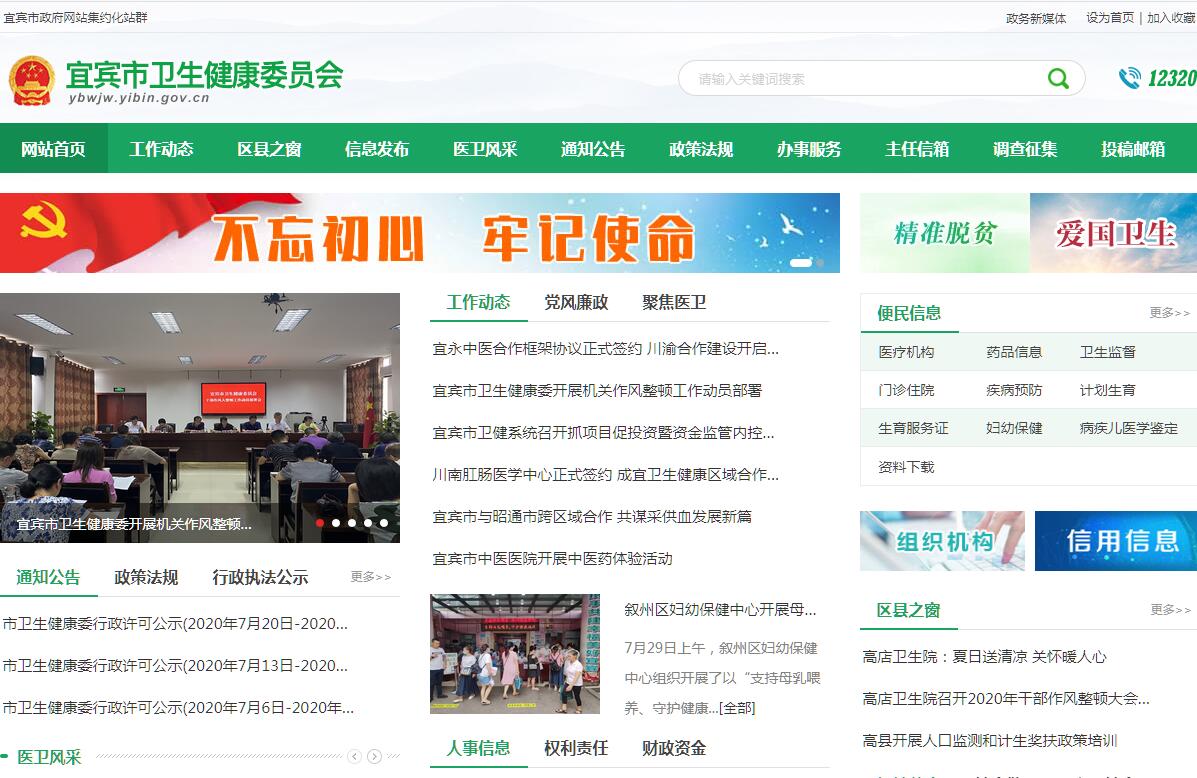Click the 设为首页 link
Viewport: 1197px width, 778px height.
pyautogui.click(x=1110, y=18)
